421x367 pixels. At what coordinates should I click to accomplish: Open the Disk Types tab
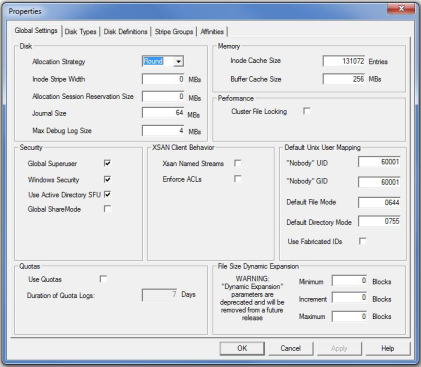tap(80, 32)
